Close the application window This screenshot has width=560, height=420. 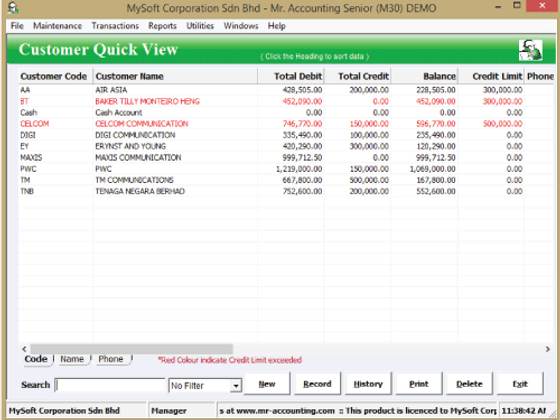coord(542,6)
